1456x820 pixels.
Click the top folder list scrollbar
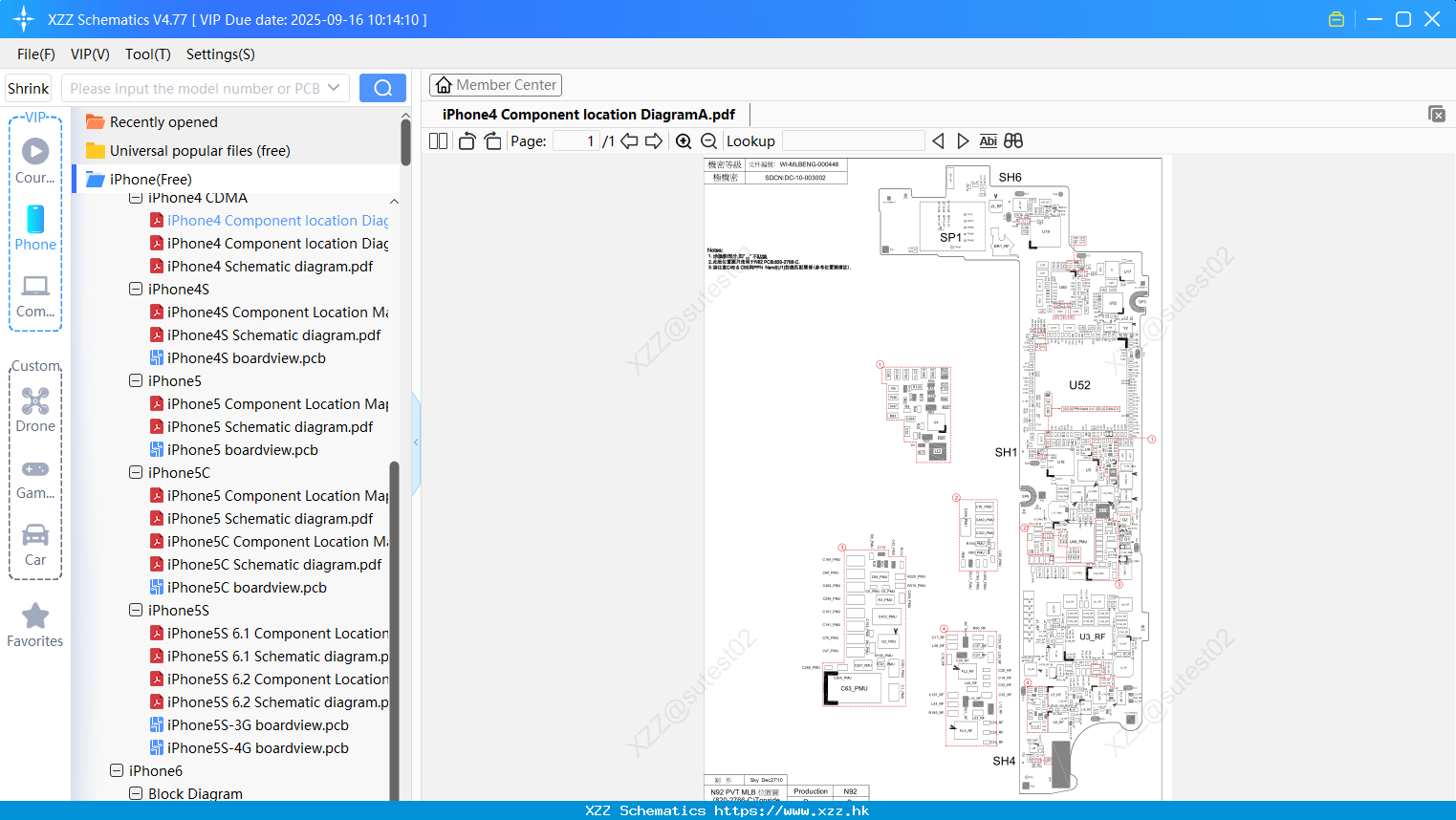[405, 143]
